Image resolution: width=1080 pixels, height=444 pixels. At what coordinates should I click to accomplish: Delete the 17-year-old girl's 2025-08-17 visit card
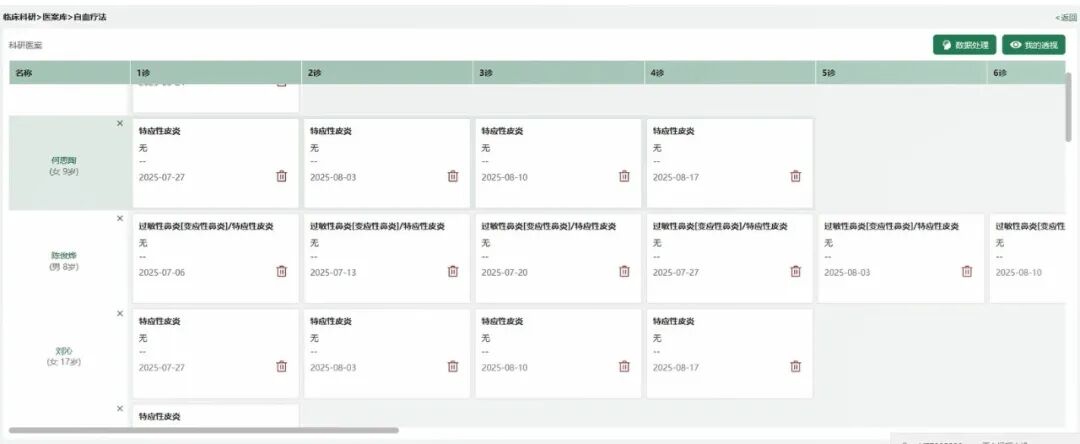coord(796,366)
